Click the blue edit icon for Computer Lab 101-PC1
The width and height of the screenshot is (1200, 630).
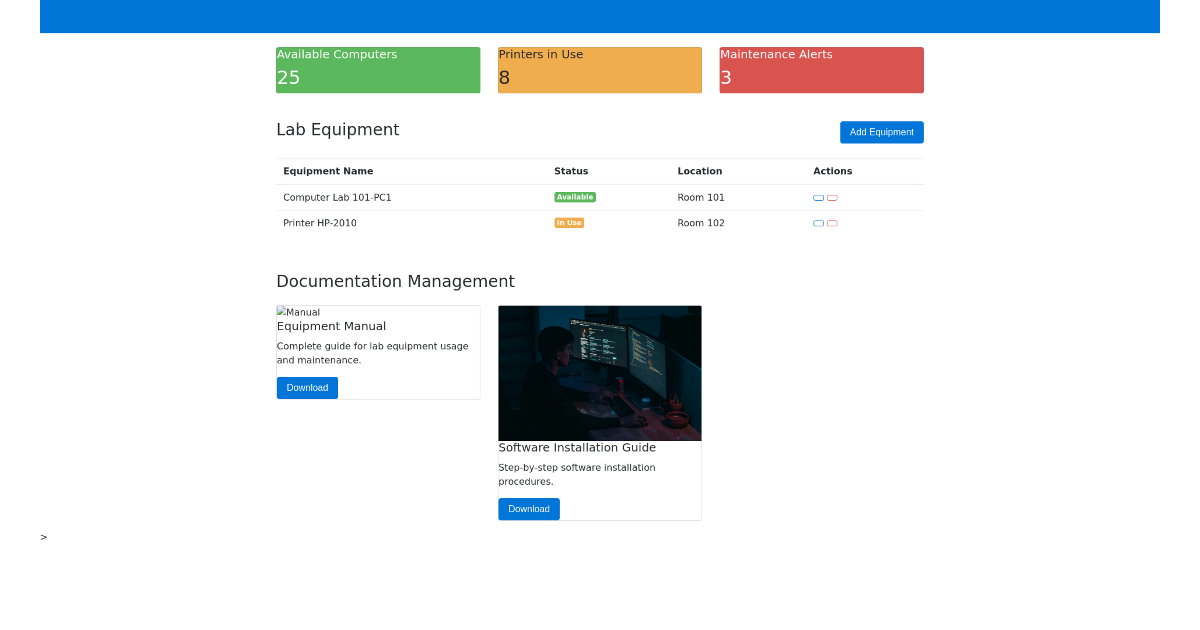click(818, 198)
